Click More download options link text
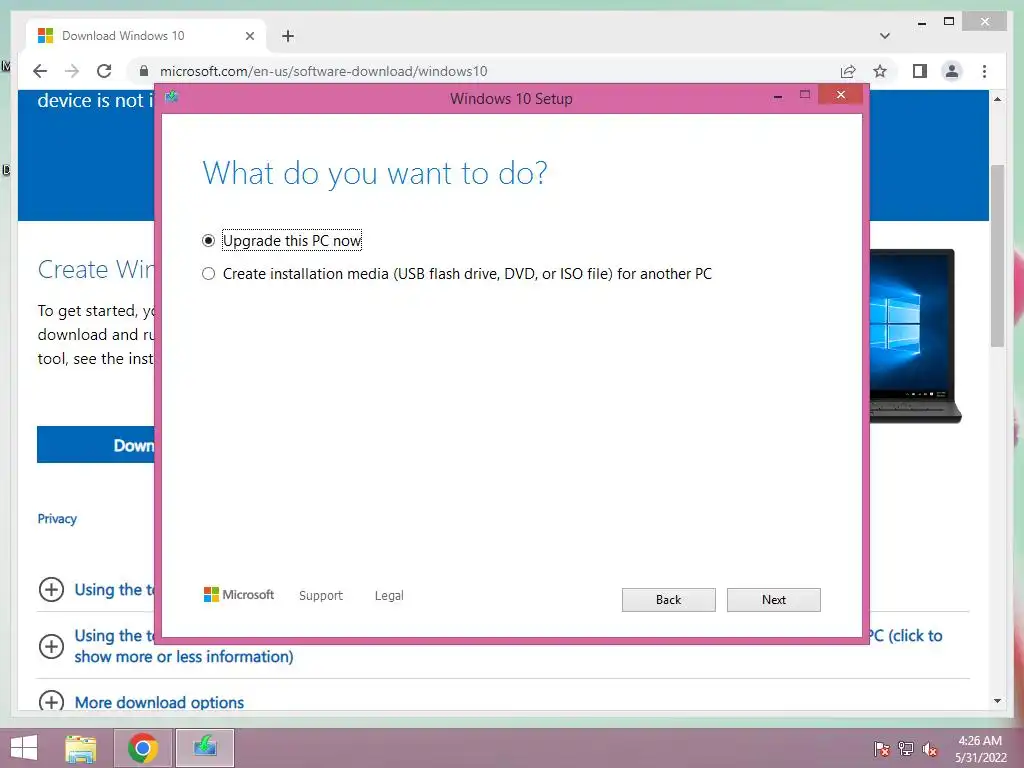The height and width of the screenshot is (768, 1024). (x=159, y=702)
